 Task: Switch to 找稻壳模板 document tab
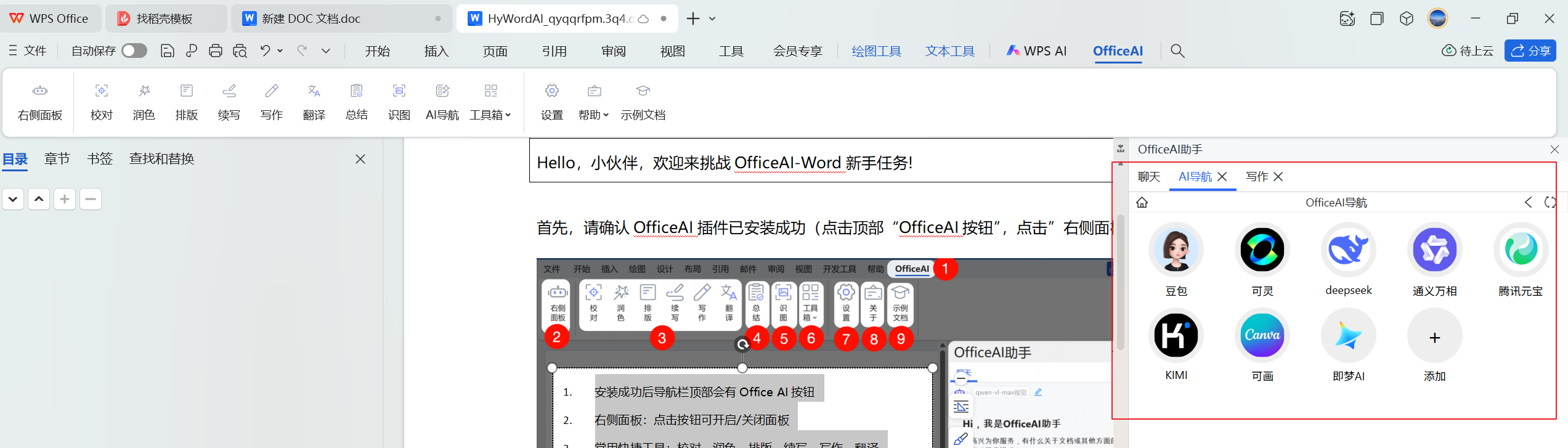pos(166,18)
